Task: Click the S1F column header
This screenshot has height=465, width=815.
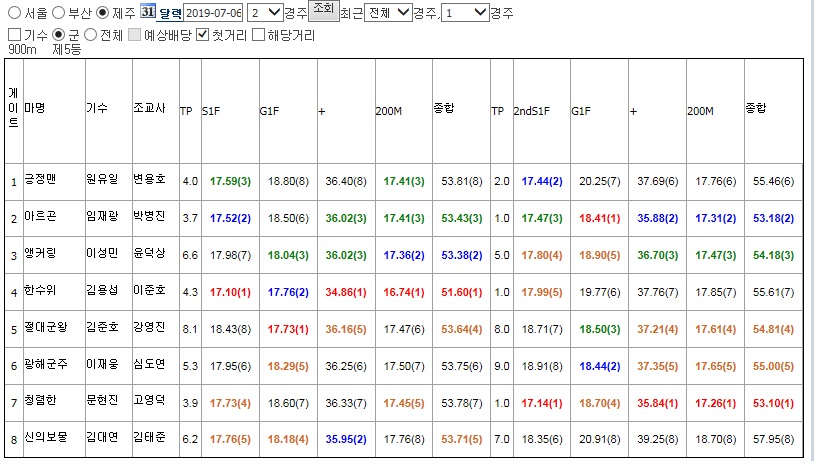Action: 211,111
